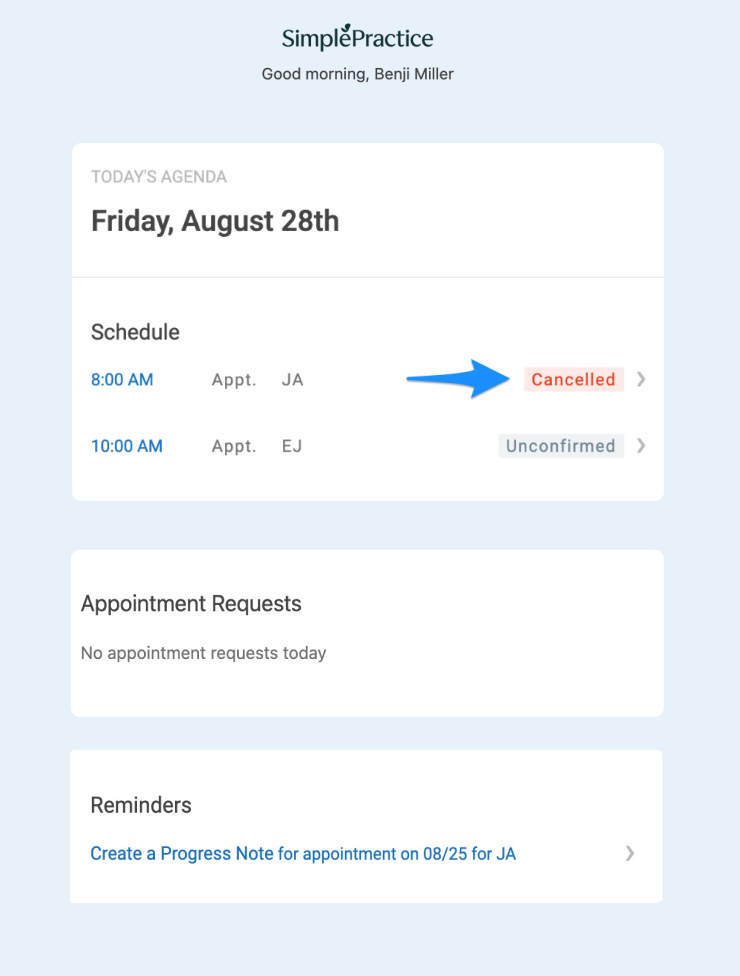The width and height of the screenshot is (740, 976).
Task: Click the SimplePractice logo
Action: coord(357,38)
